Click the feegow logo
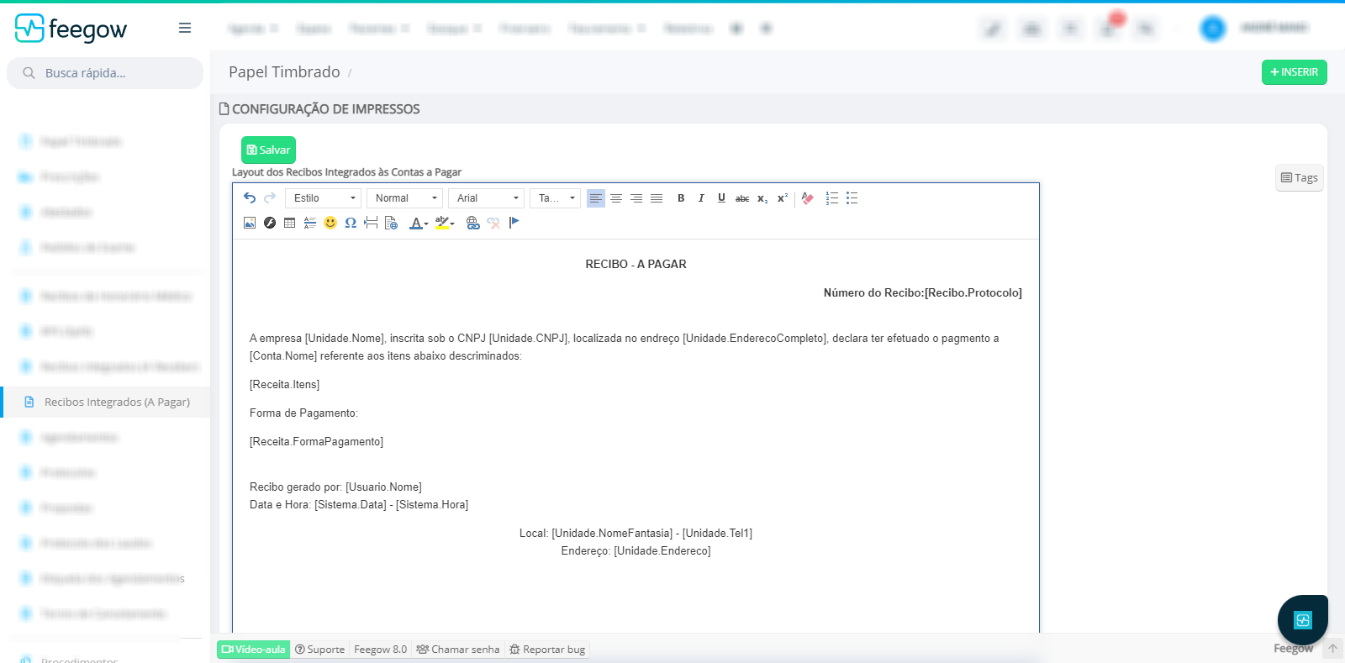The width and height of the screenshot is (1345, 663). [x=71, y=28]
